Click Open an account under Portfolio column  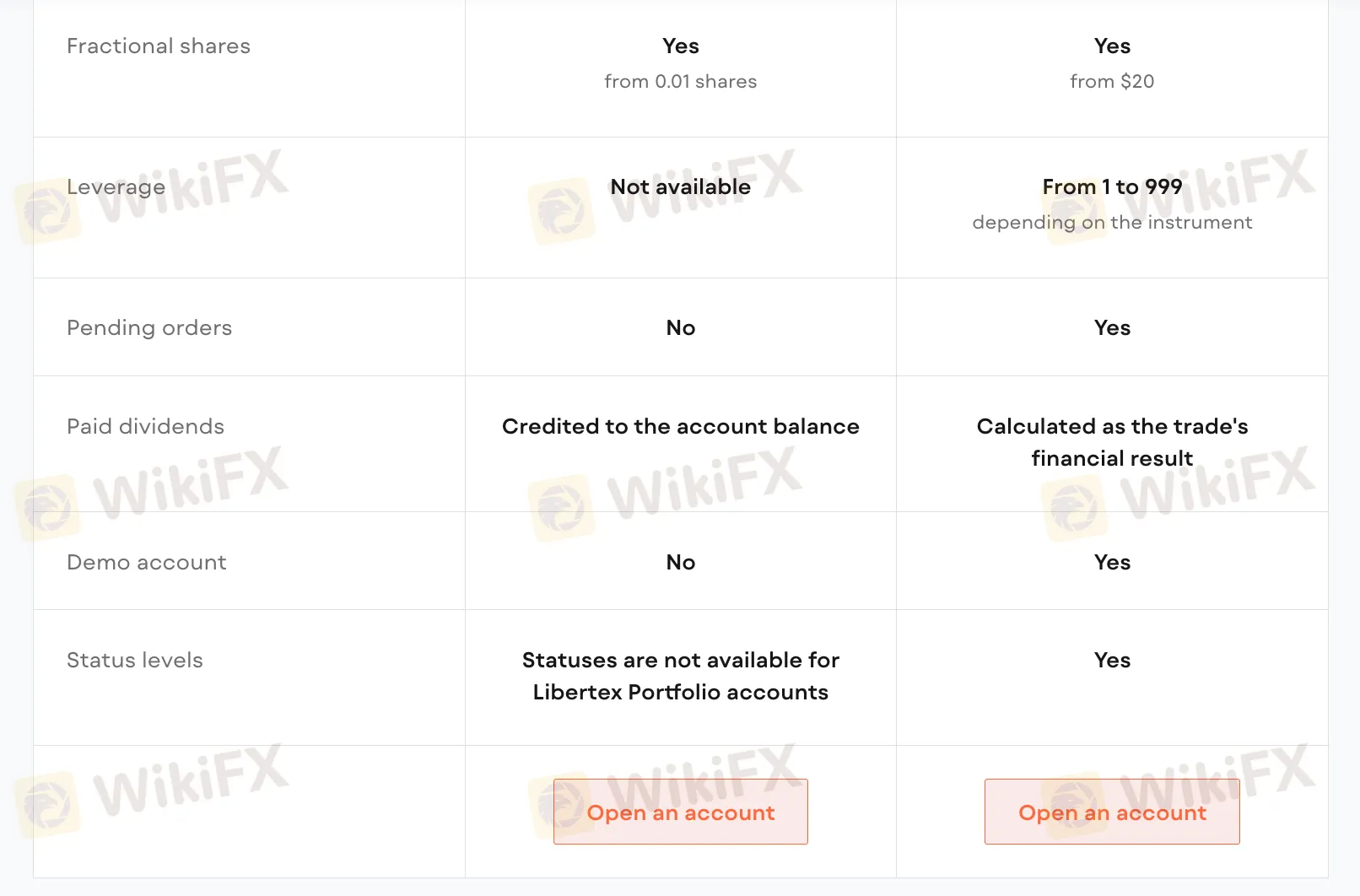(x=680, y=812)
